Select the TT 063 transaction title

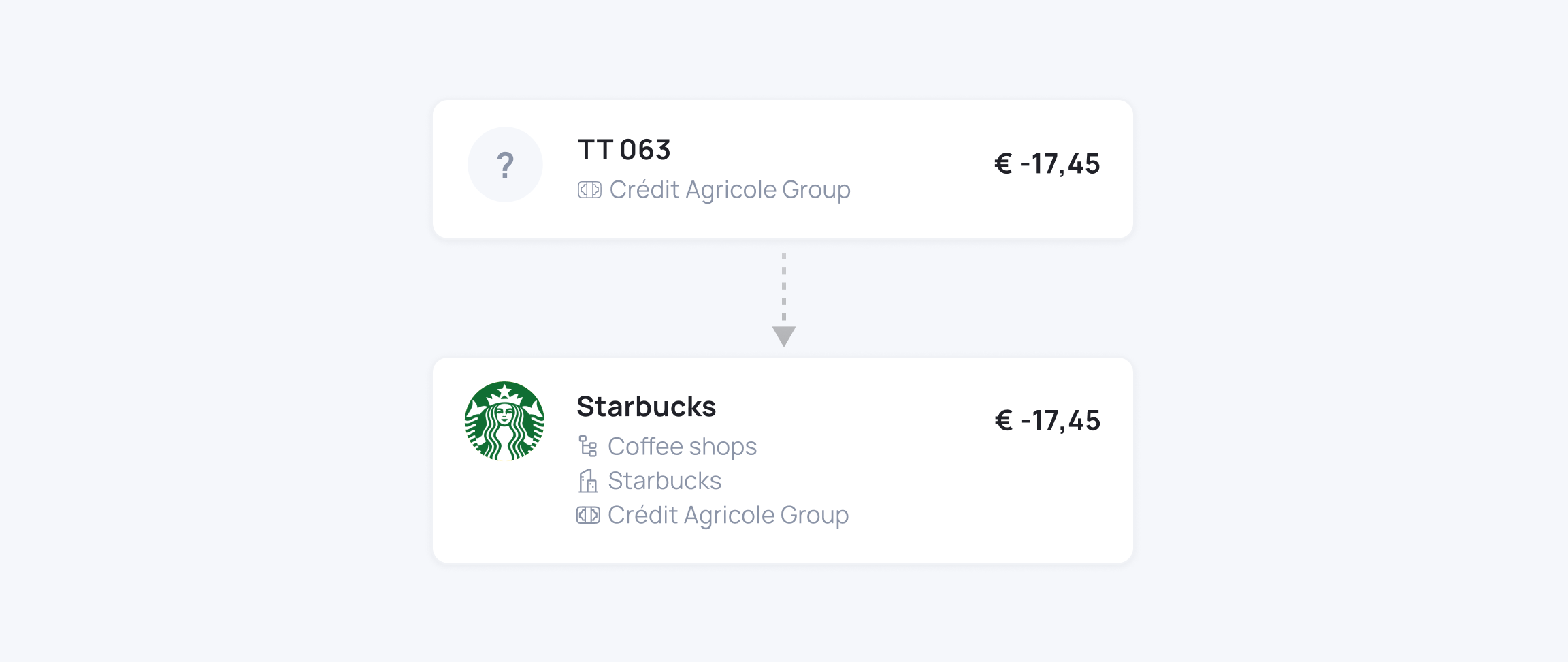point(624,150)
